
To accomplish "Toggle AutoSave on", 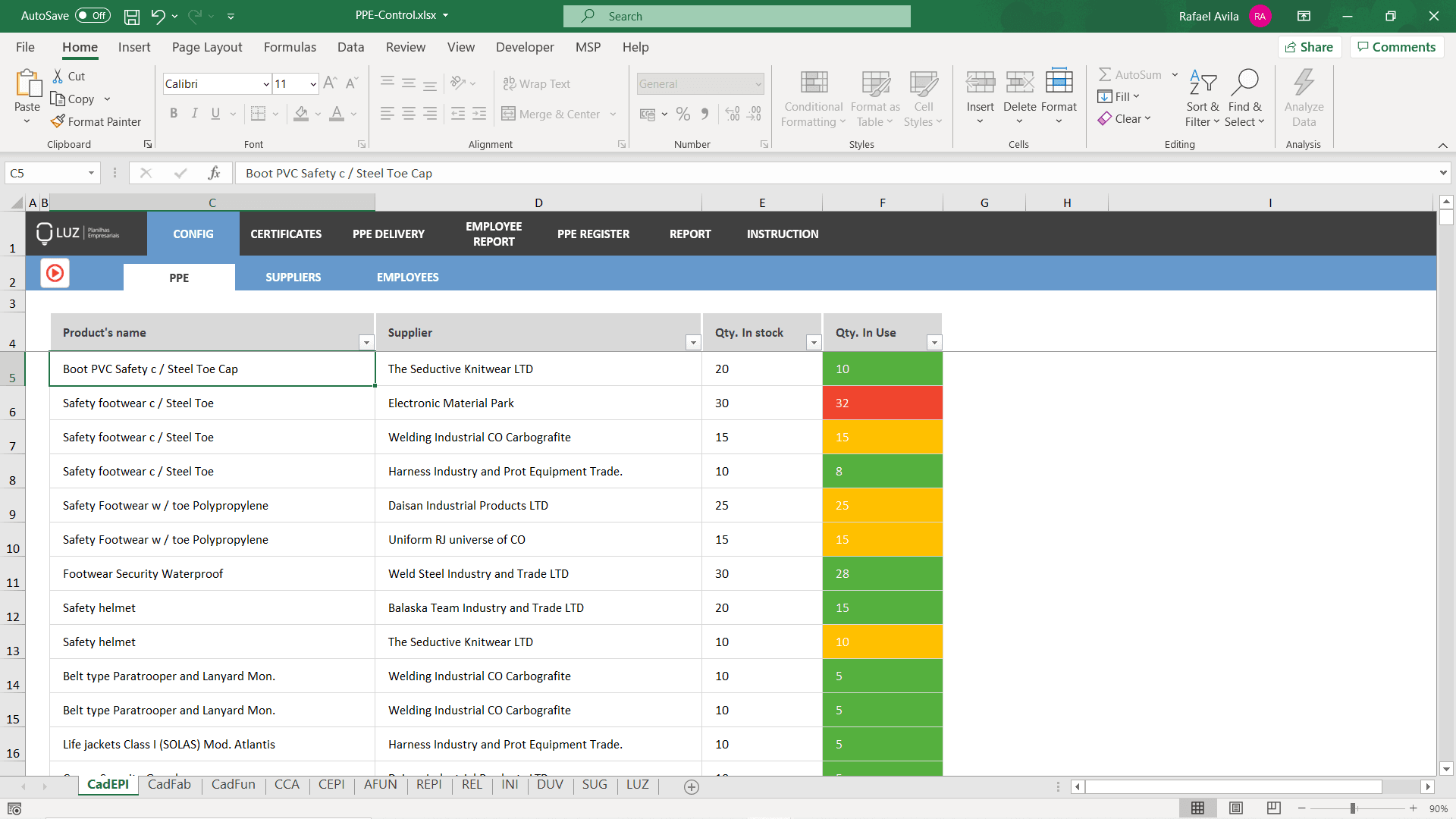I will pos(91,15).
